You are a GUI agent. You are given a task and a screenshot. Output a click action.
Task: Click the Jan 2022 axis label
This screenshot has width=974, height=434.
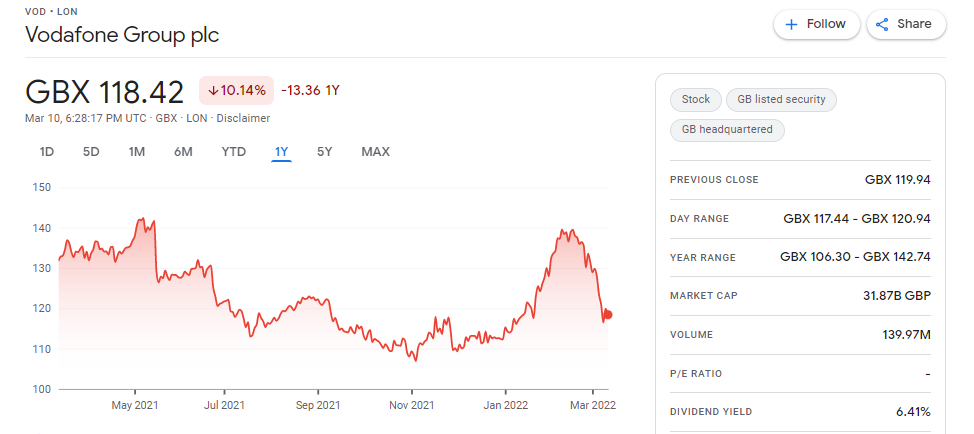[506, 405]
